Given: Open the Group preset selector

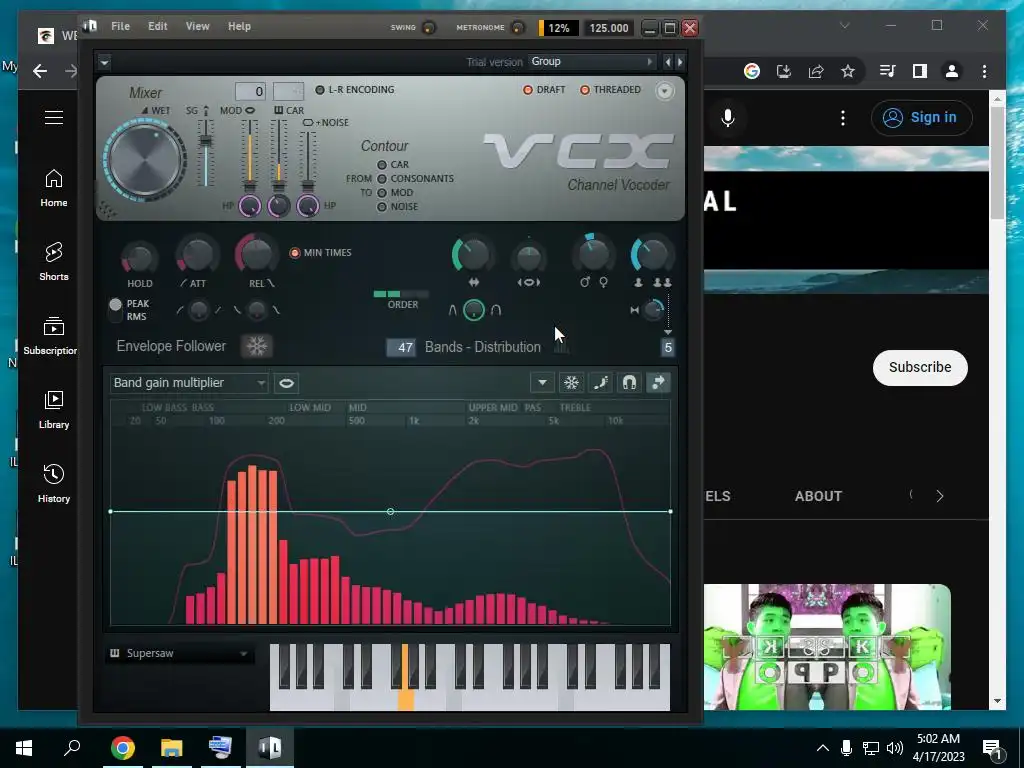Looking at the screenshot, I should [x=592, y=61].
